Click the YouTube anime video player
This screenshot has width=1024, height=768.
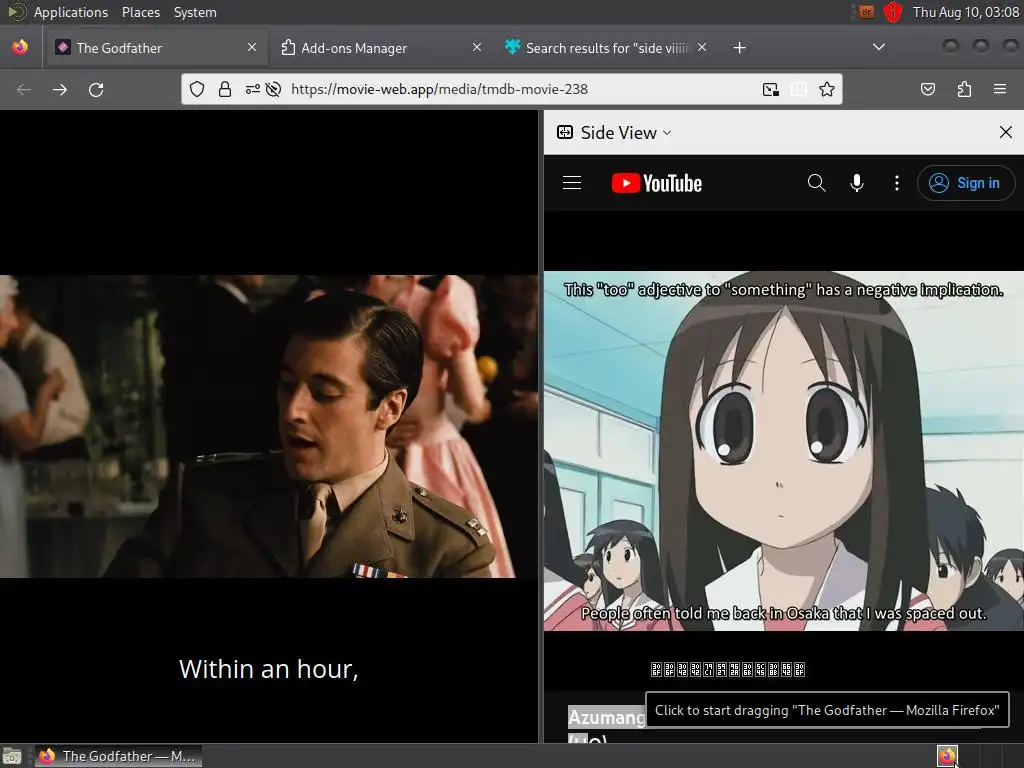pos(784,451)
